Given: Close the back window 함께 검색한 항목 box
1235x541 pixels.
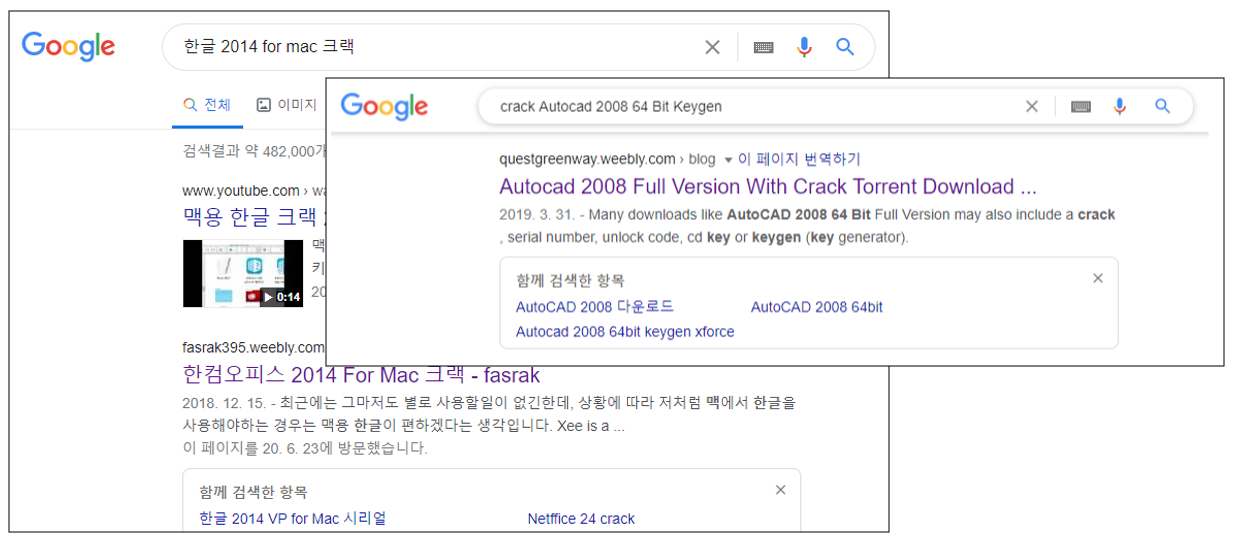Looking at the screenshot, I should point(781,490).
